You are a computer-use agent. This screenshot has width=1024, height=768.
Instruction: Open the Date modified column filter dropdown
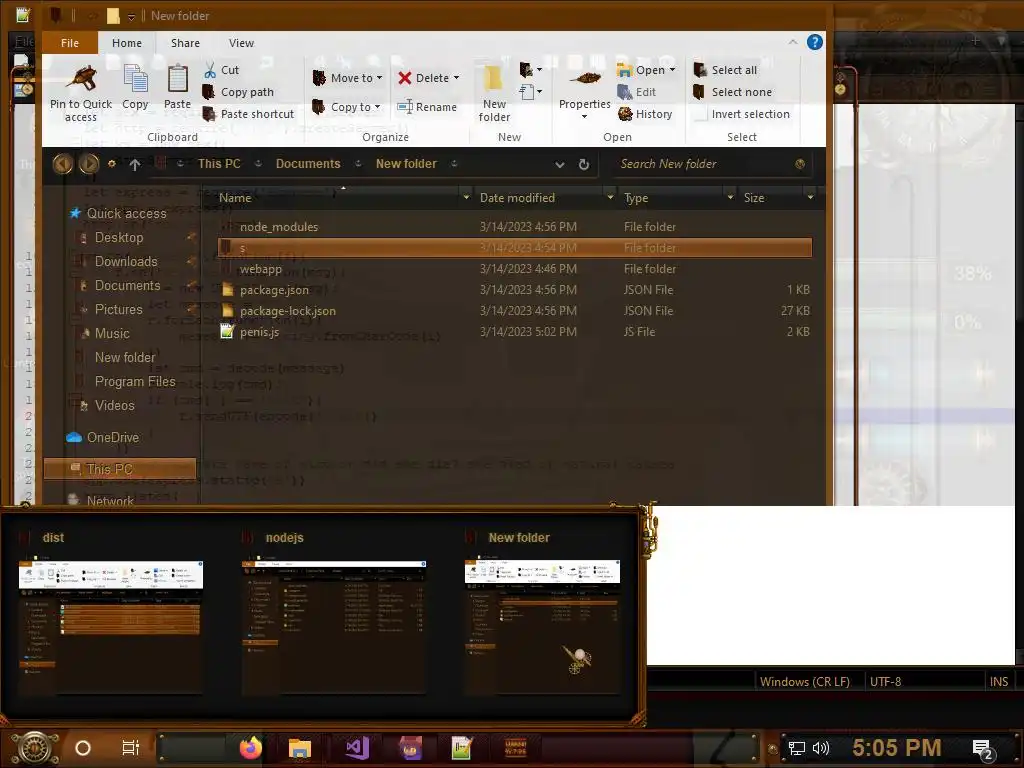click(610, 197)
